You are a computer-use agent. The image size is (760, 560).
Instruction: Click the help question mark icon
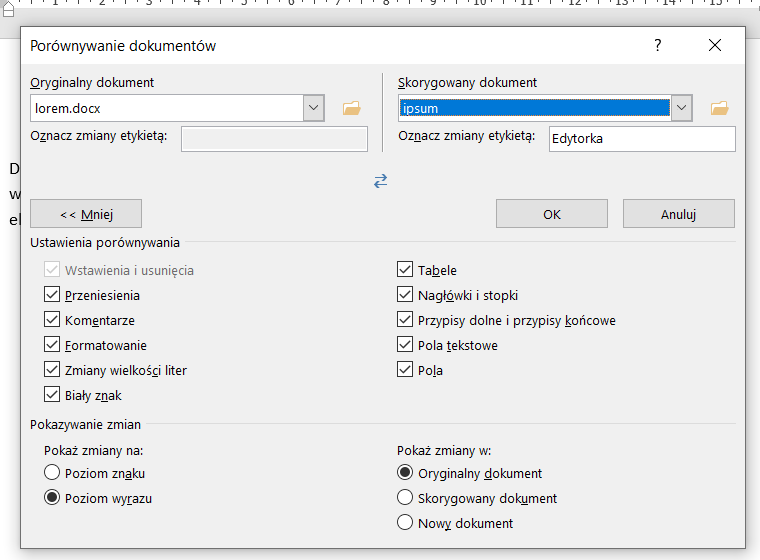pyautogui.click(x=658, y=46)
